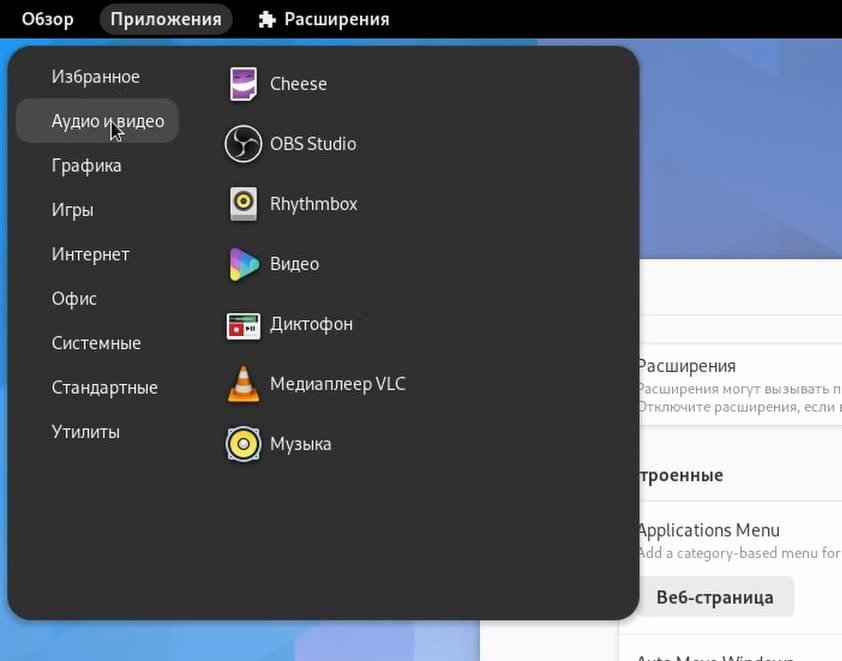842x661 pixels.
Task: Close the Приложения menu button
Action: tap(166, 19)
